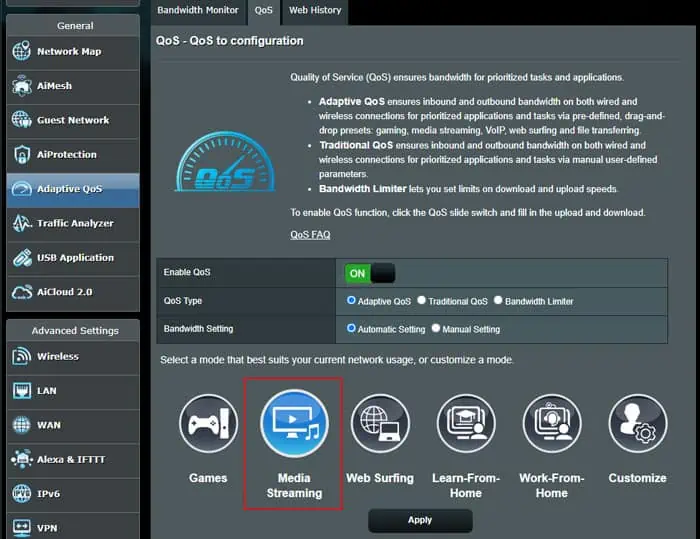Open the AiProtection shield icon
The height and width of the screenshot is (539, 700).
(21, 155)
